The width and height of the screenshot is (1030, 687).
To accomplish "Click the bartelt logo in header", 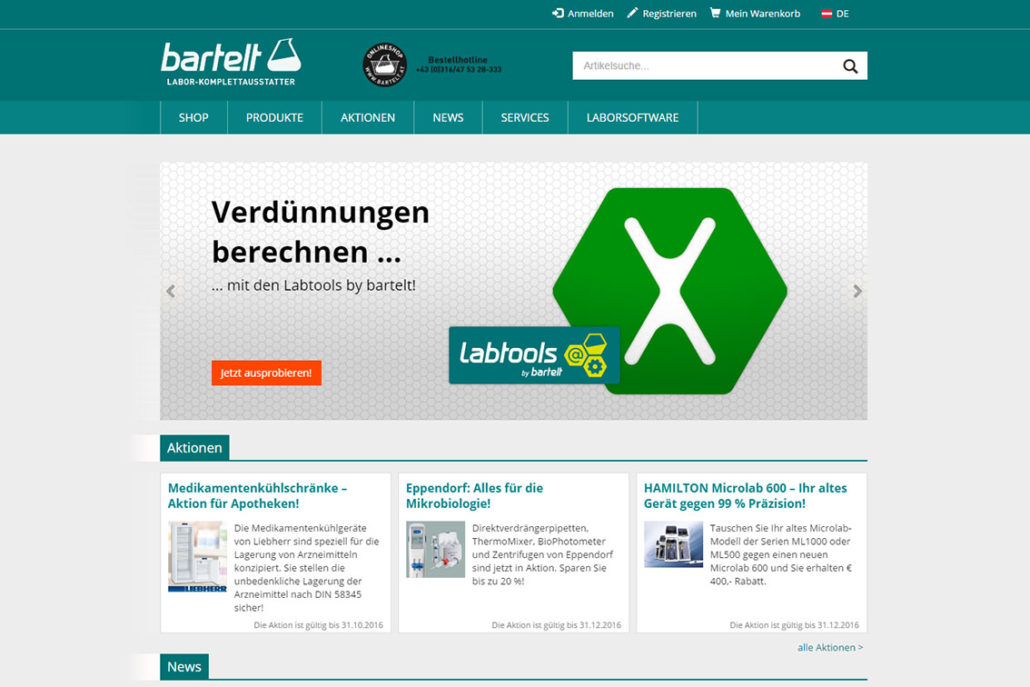I will point(231,62).
